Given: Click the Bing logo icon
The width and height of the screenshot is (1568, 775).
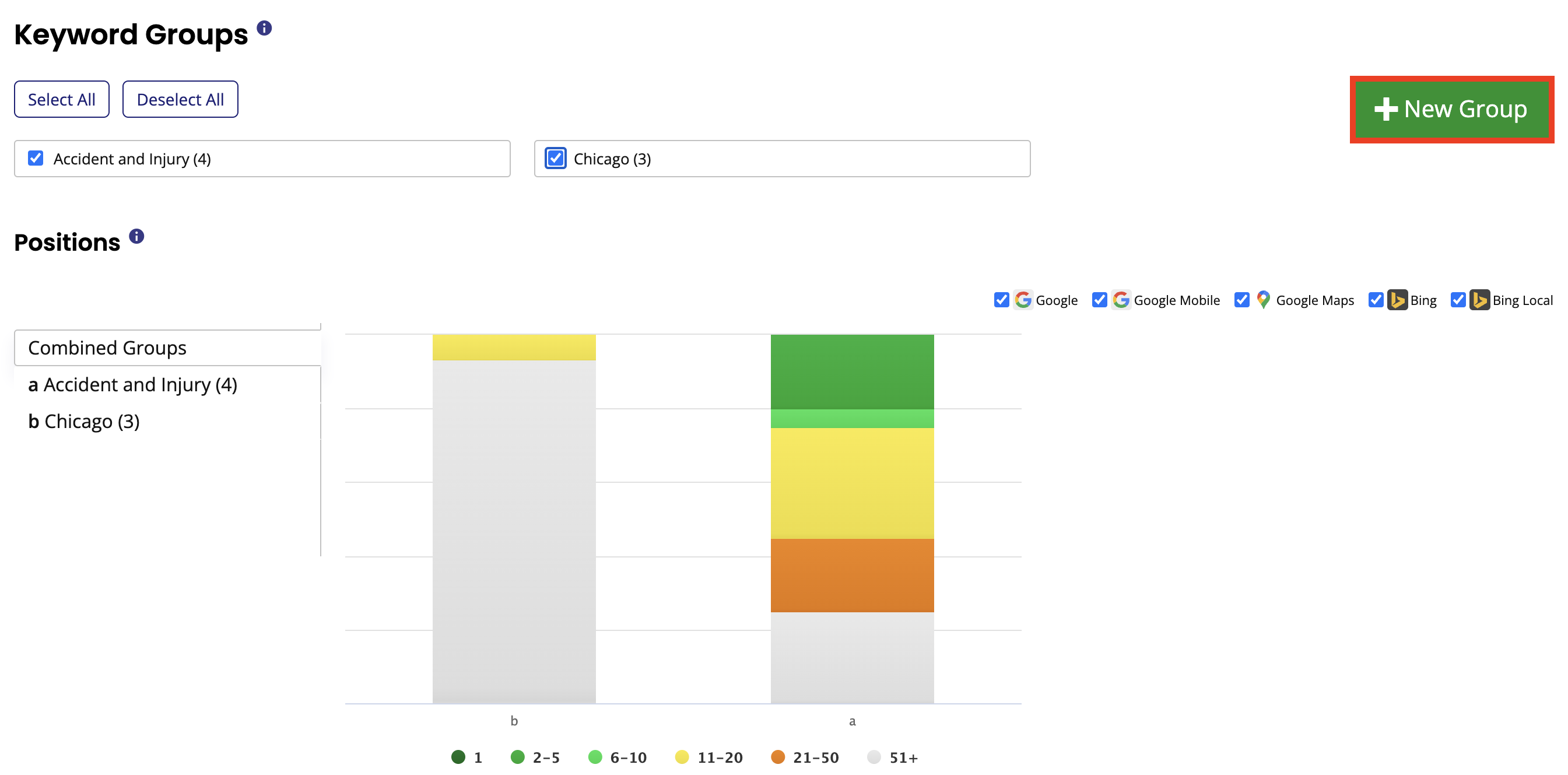Looking at the screenshot, I should (x=1398, y=300).
